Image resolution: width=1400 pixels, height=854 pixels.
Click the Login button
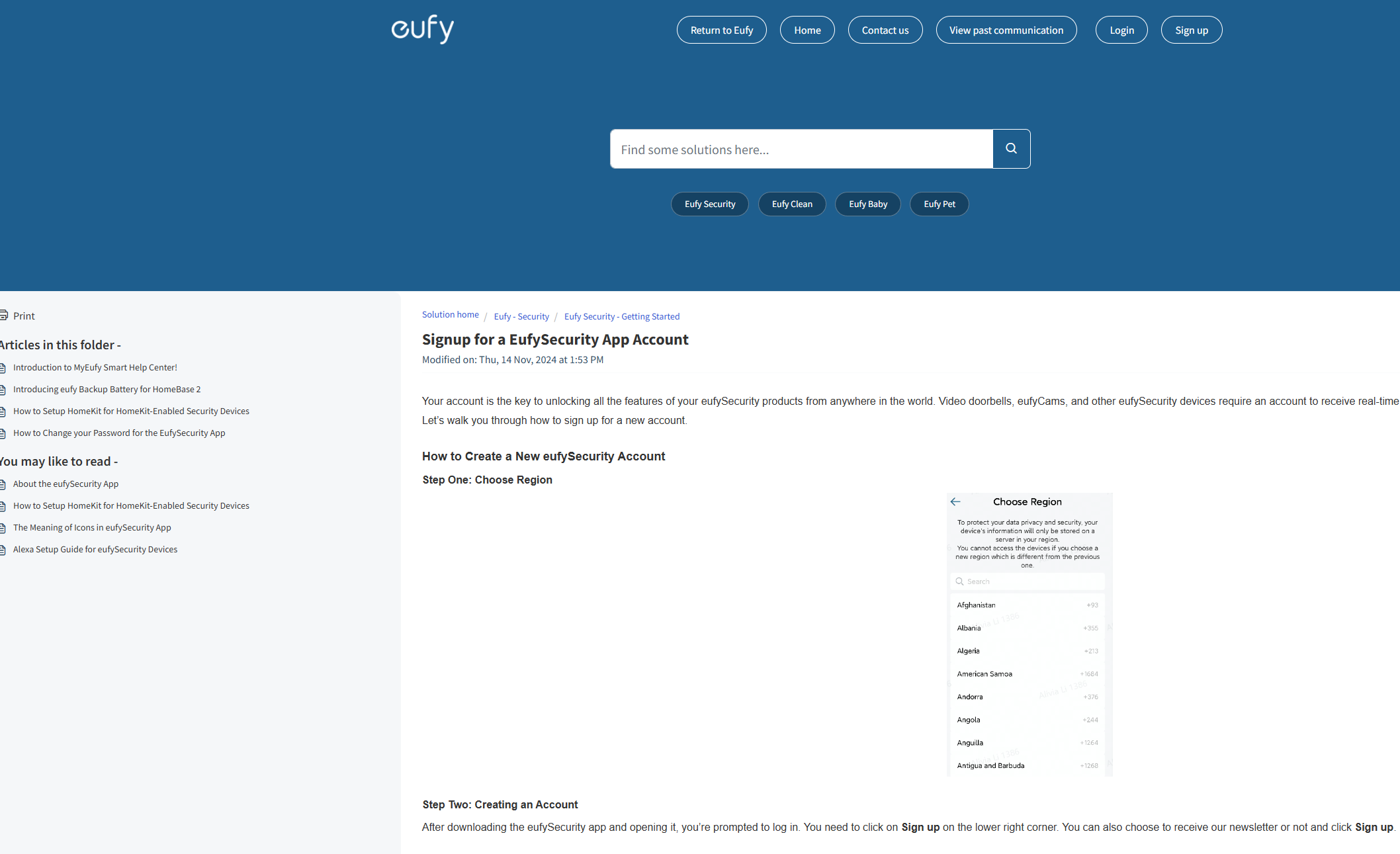[x=1121, y=30]
